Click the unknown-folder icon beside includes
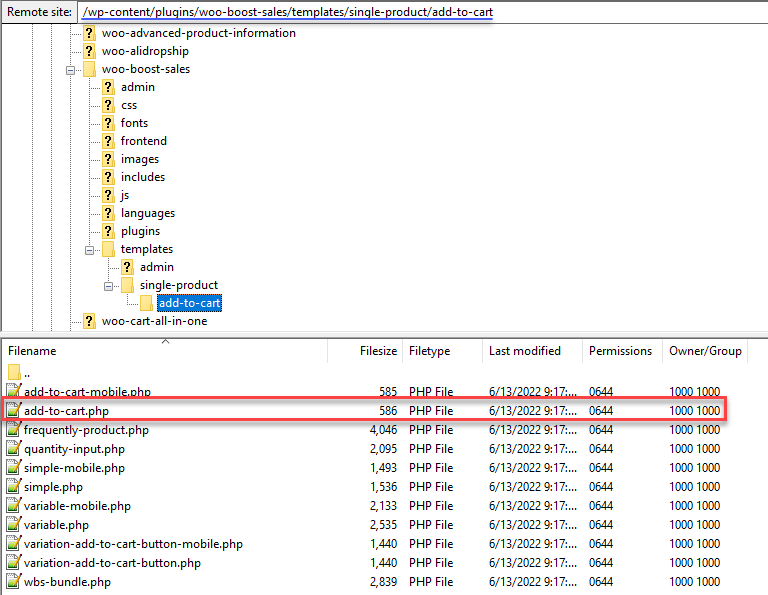The height and width of the screenshot is (595, 768). click(x=108, y=177)
